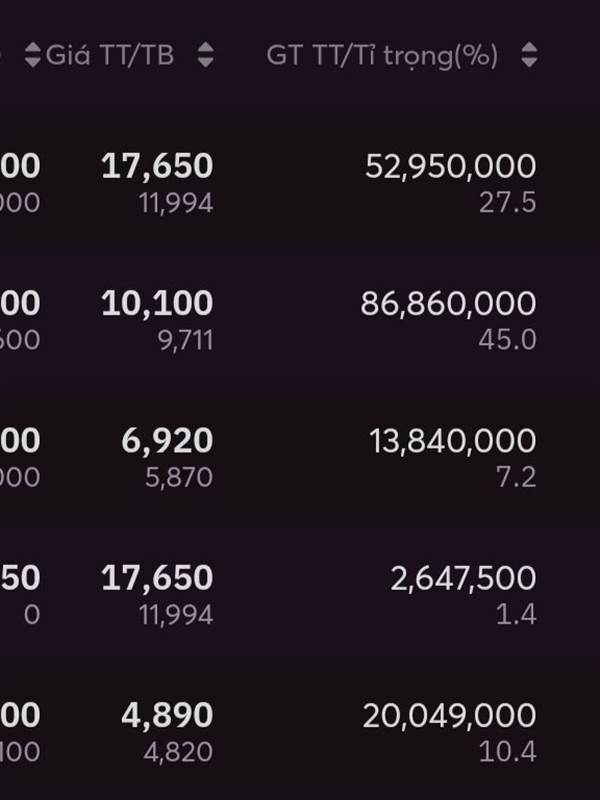Click the 7.2 weight percentage
The width and height of the screenshot is (600, 800).
click(x=516, y=477)
